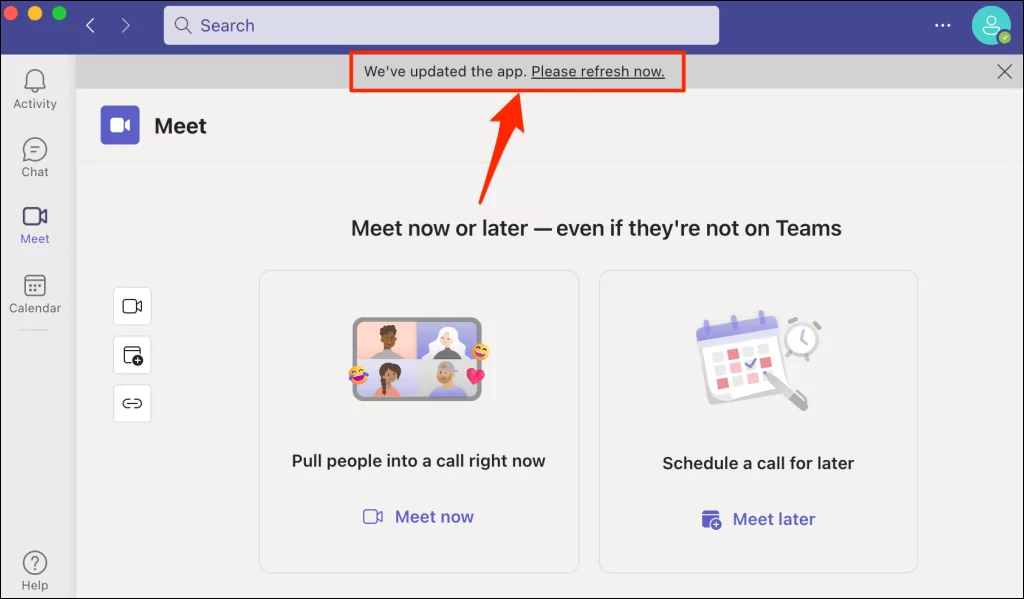Open the Calendar section
The width and height of the screenshot is (1024, 599).
(x=35, y=294)
